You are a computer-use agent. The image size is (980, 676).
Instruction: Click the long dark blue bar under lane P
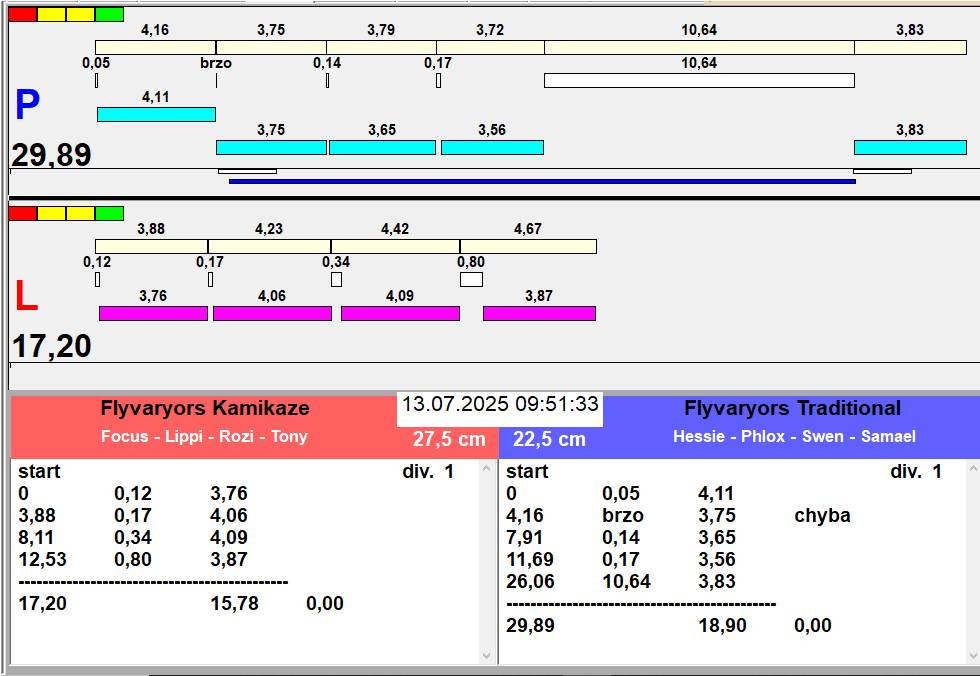coord(542,181)
